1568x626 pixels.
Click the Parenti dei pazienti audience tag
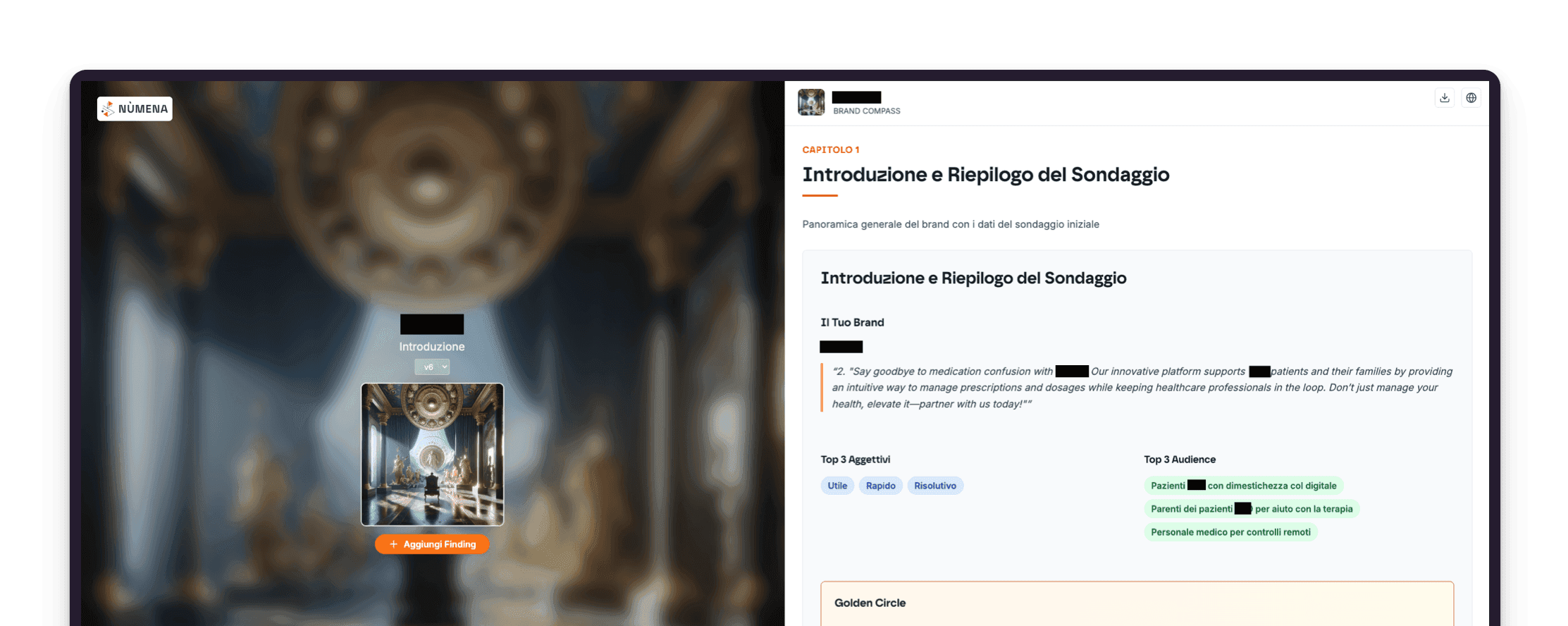(1252, 509)
